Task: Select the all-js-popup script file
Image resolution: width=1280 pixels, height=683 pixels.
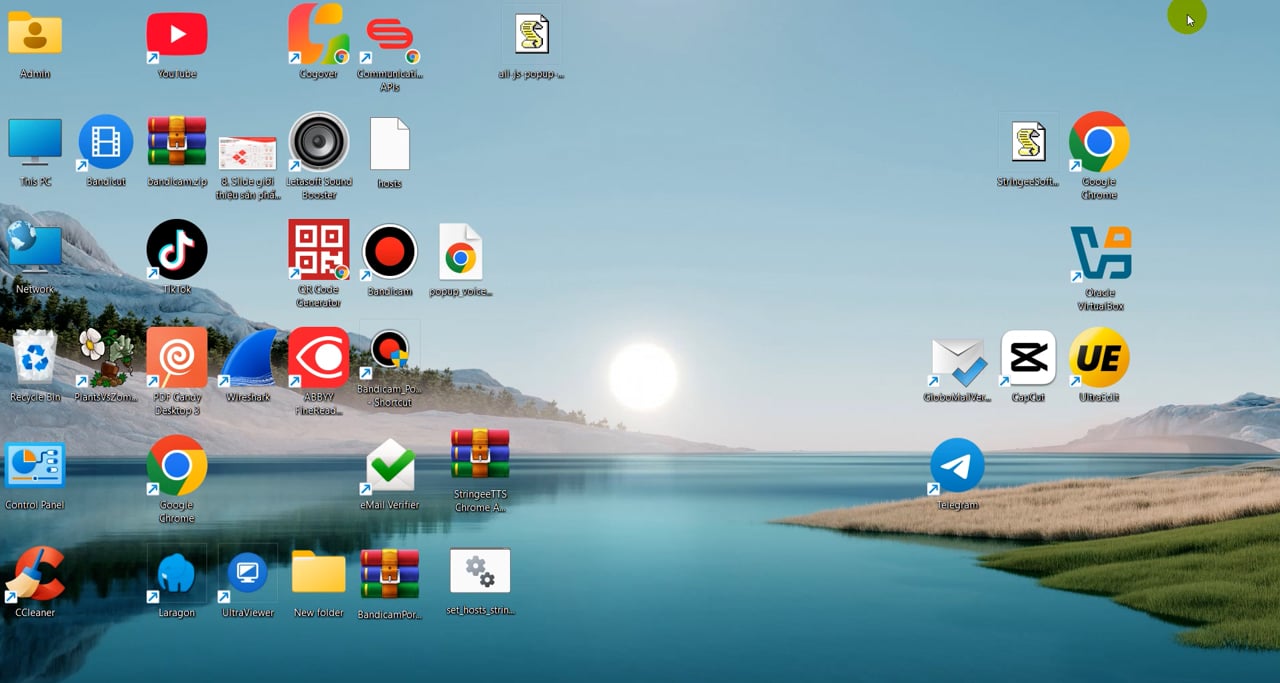Action: pos(532,34)
